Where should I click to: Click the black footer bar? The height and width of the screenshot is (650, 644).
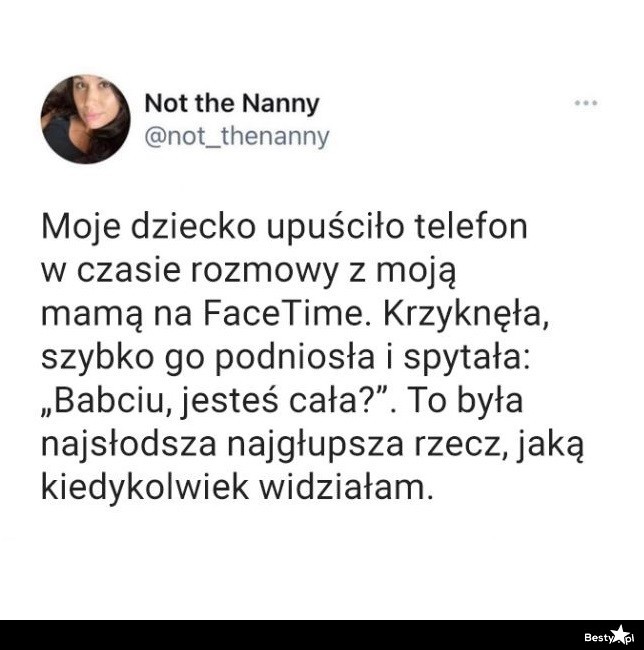322,635
